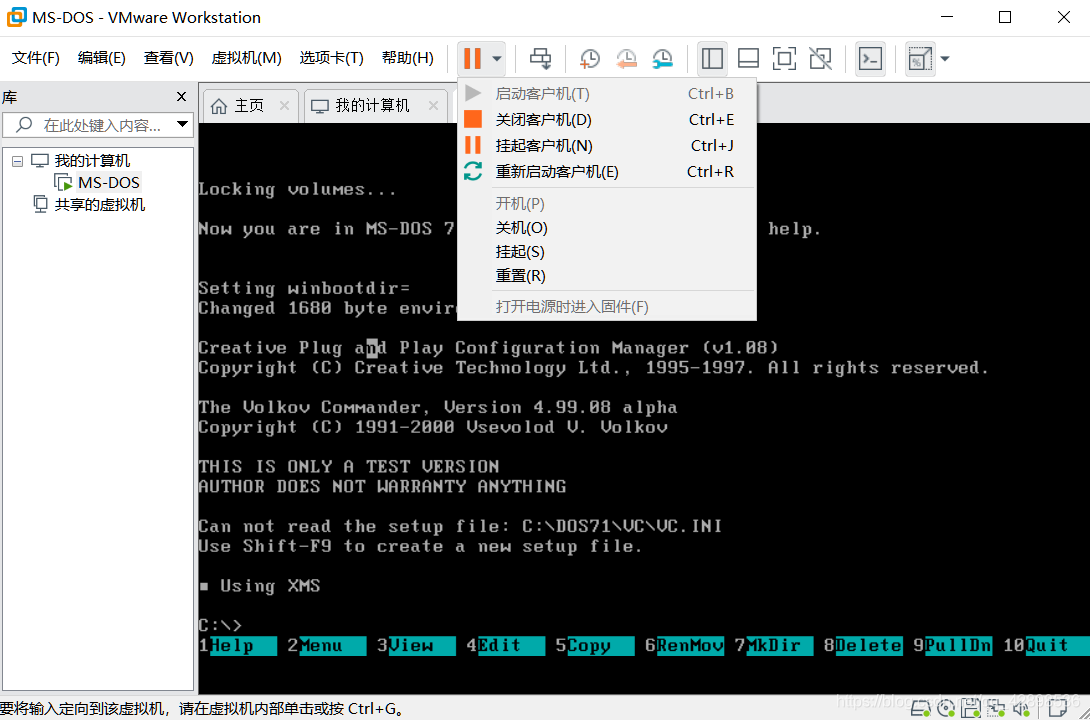The image size is (1090, 720).
Task: Click 打开电源时进入固件(F) menu entry
Action: point(606,306)
